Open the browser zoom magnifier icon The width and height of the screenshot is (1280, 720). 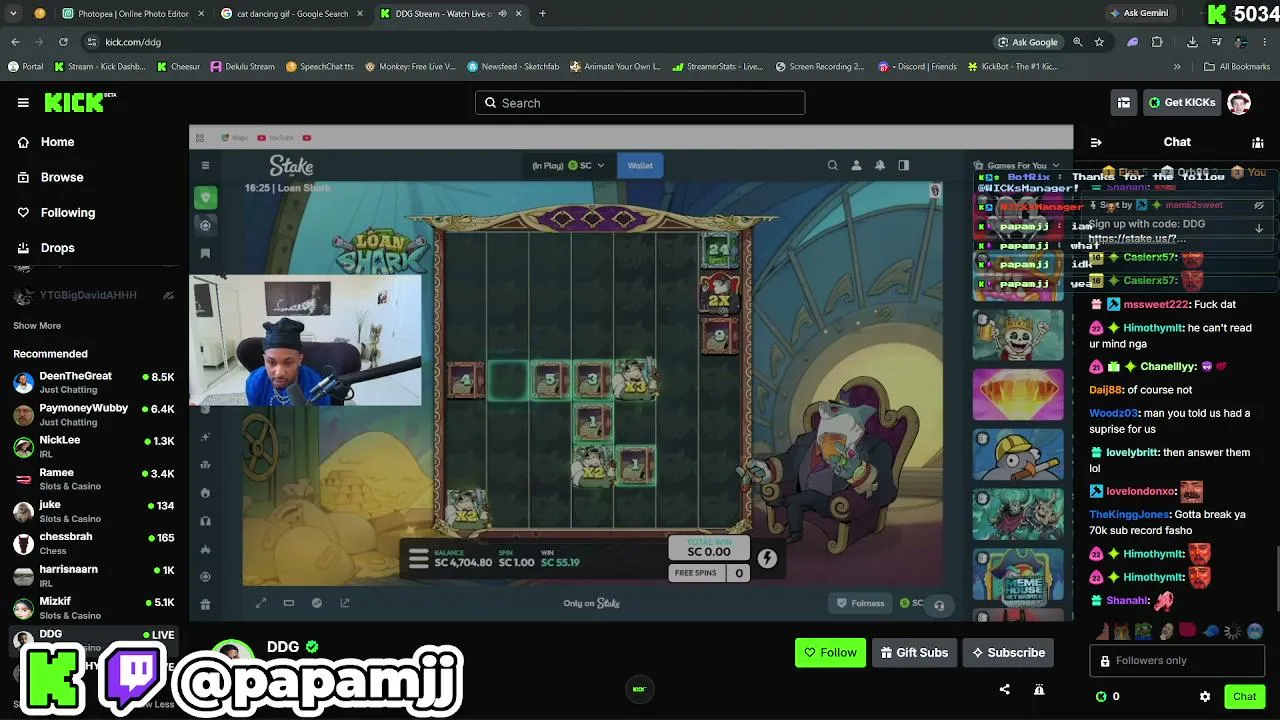tap(1078, 42)
